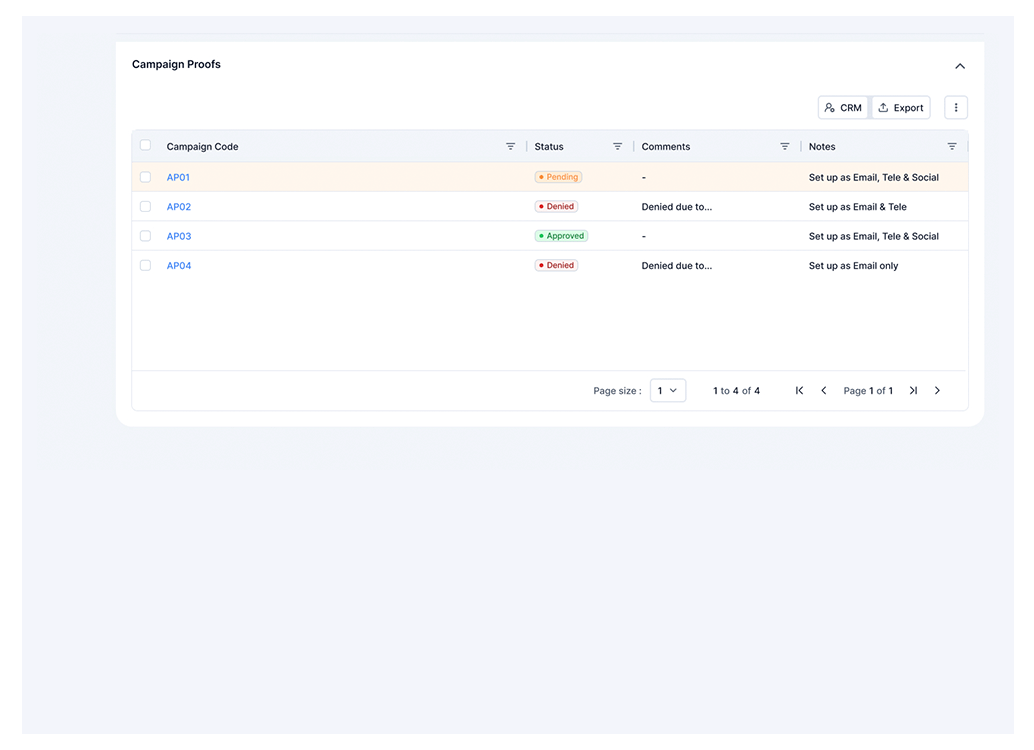Select all rows with header checkbox
The height and width of the screenshot is (750, 1034).
[146, 146]
